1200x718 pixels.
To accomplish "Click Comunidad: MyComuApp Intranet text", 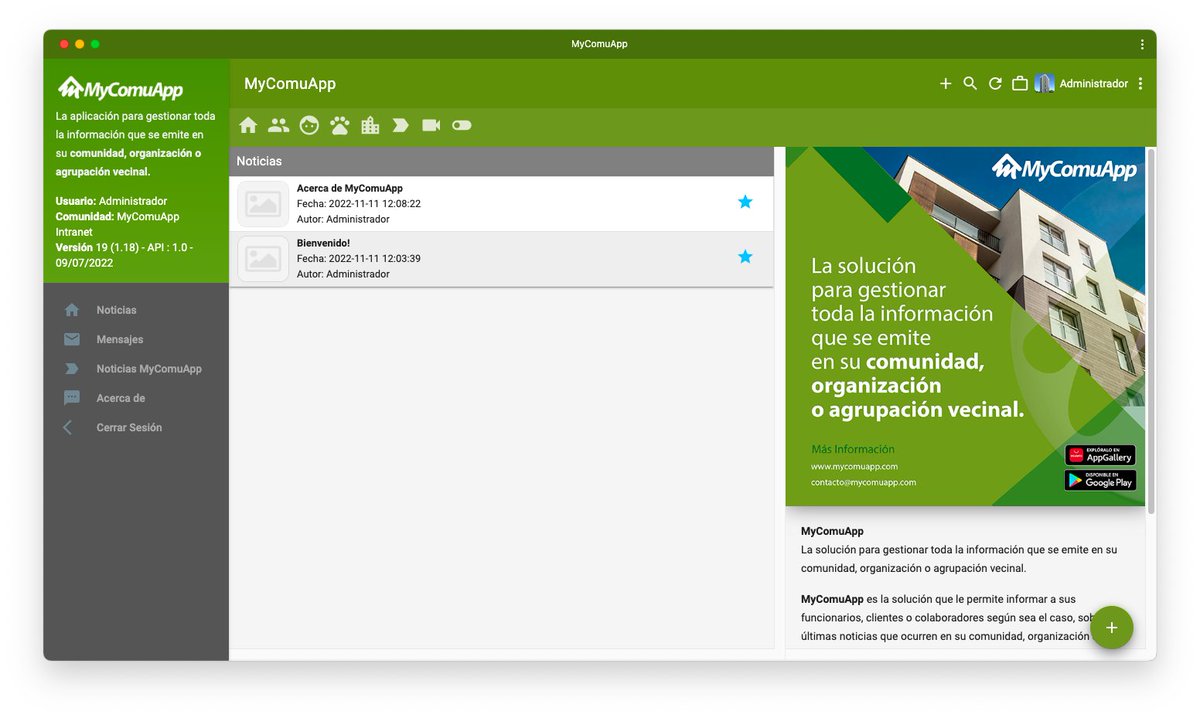I will coord(117,224).
